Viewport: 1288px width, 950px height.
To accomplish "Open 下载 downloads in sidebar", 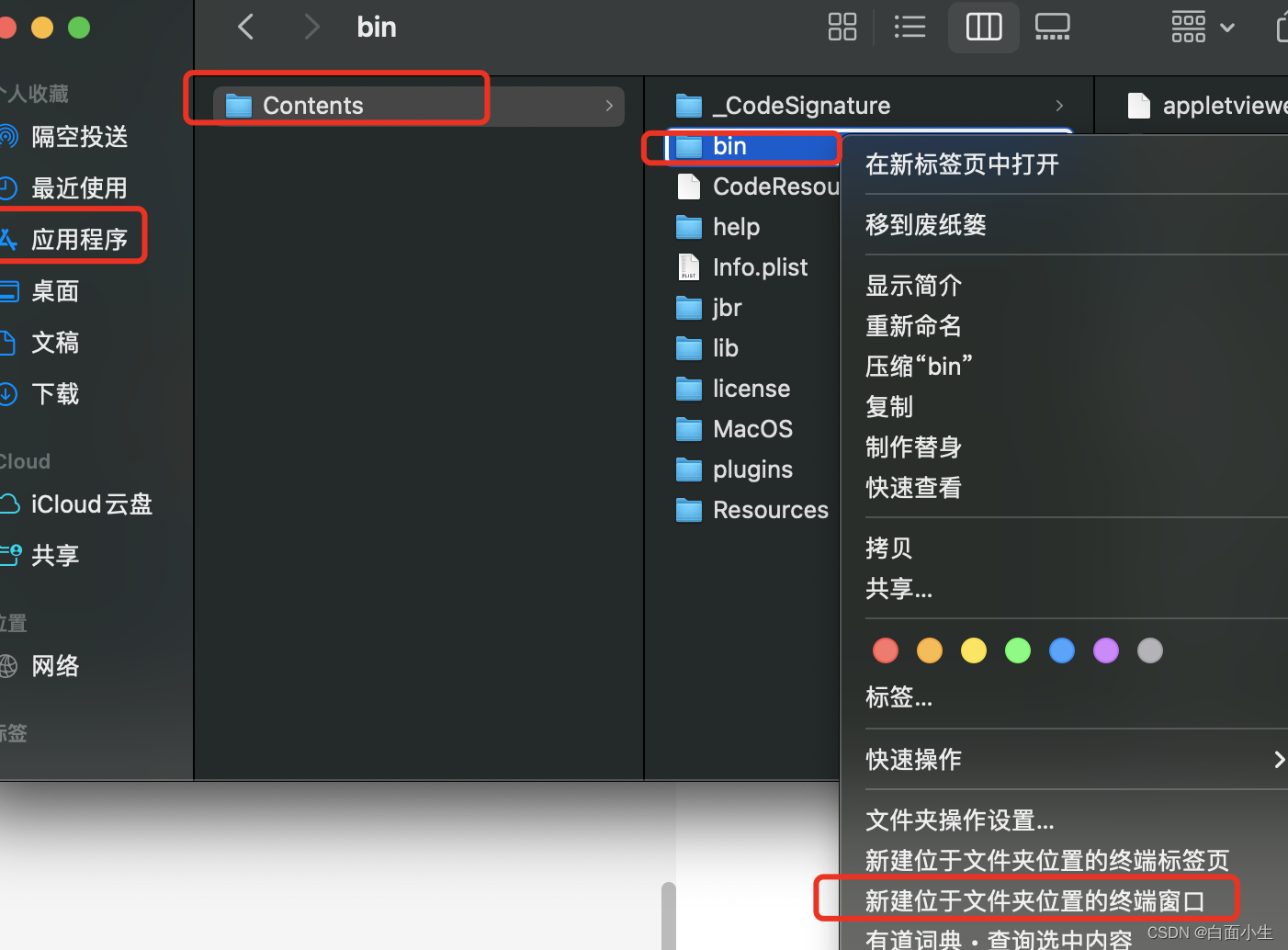I will coord(41,394).
